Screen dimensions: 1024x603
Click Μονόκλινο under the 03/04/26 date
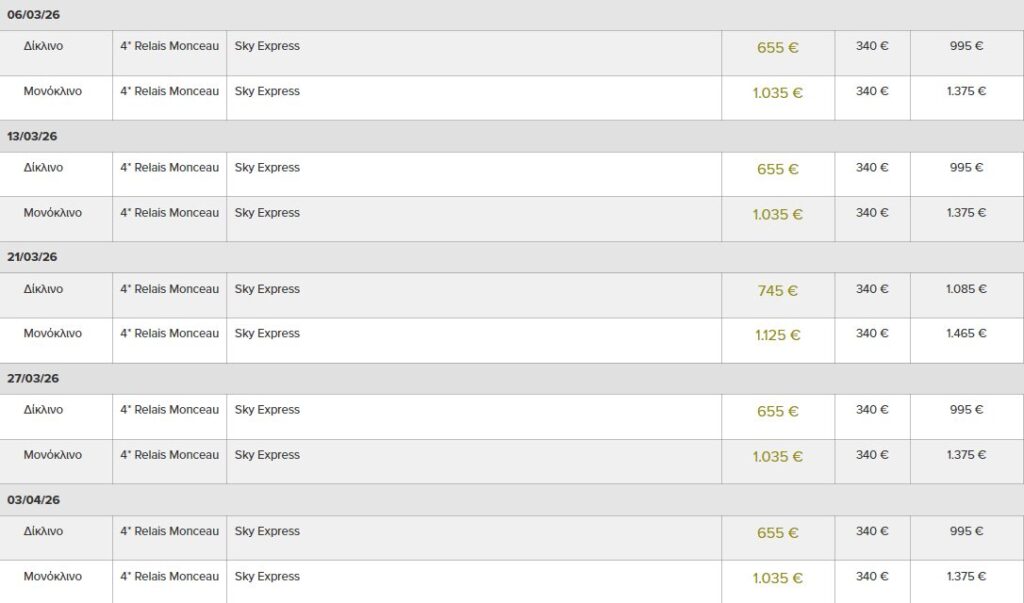pyautogui.click(x=53, y=576)
